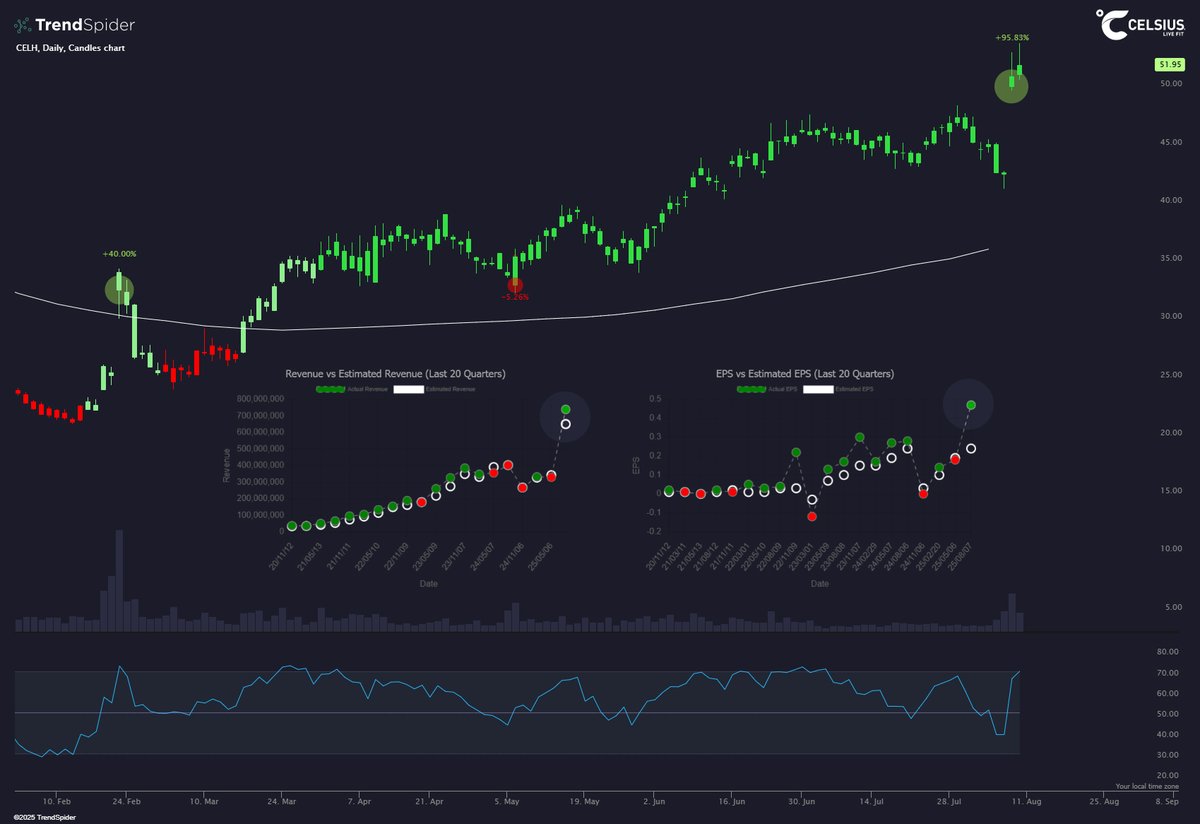1200x824 pixels.
Task: Click the 80.00 RSI axis label
Action: tap(1170, 650)
